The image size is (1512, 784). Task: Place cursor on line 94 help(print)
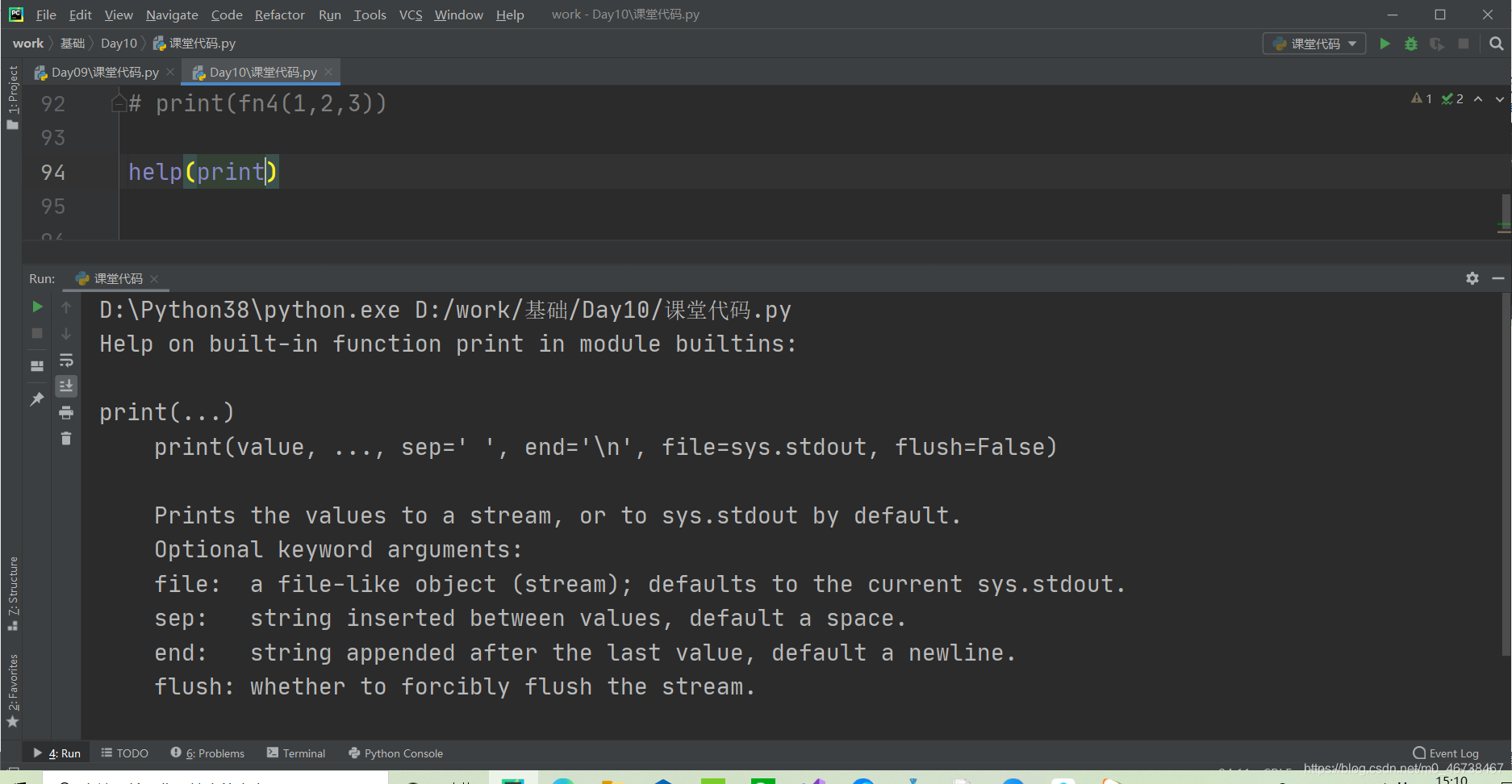[203, 172]
